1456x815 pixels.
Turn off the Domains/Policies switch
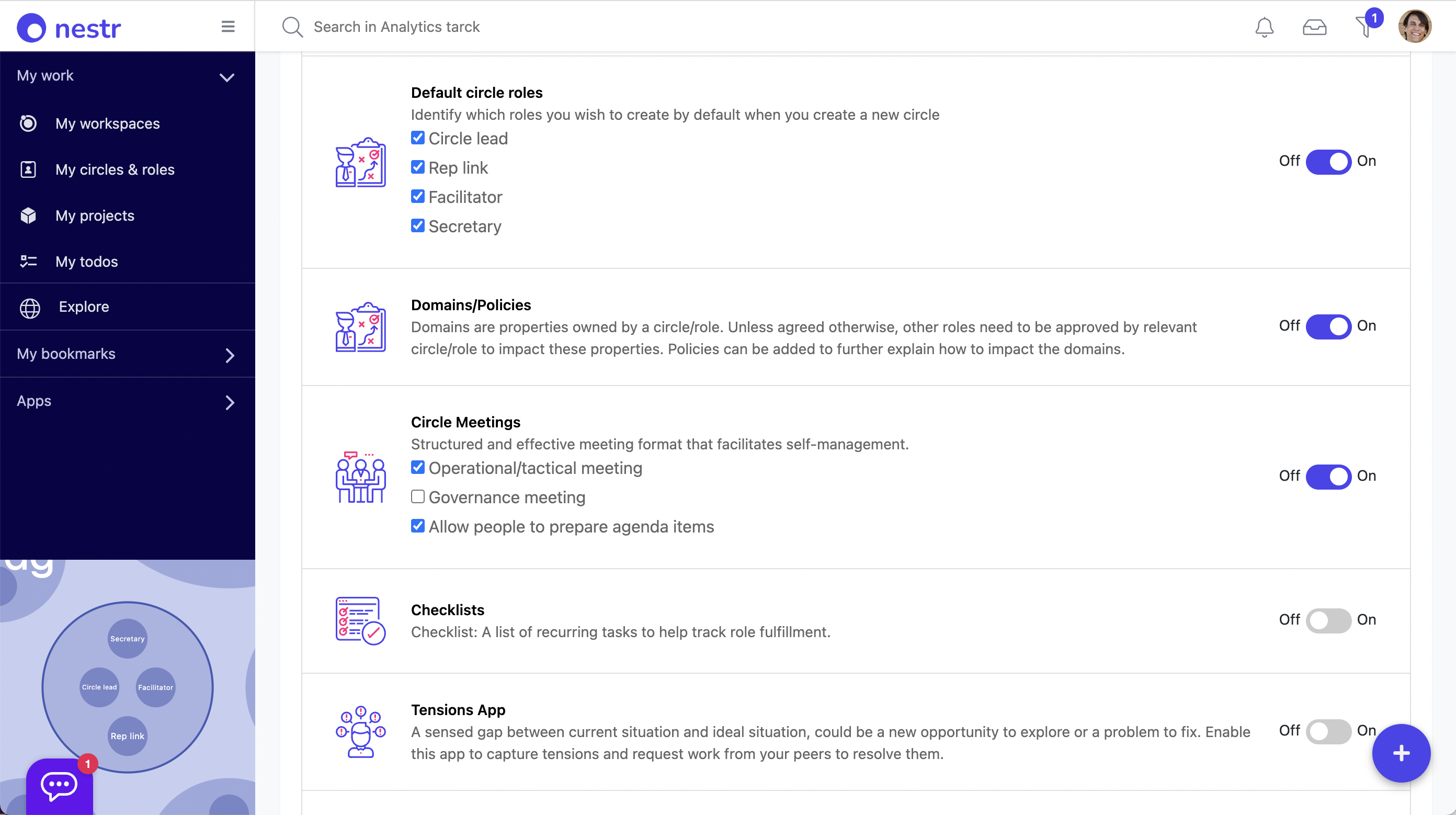coord(1328,326)
